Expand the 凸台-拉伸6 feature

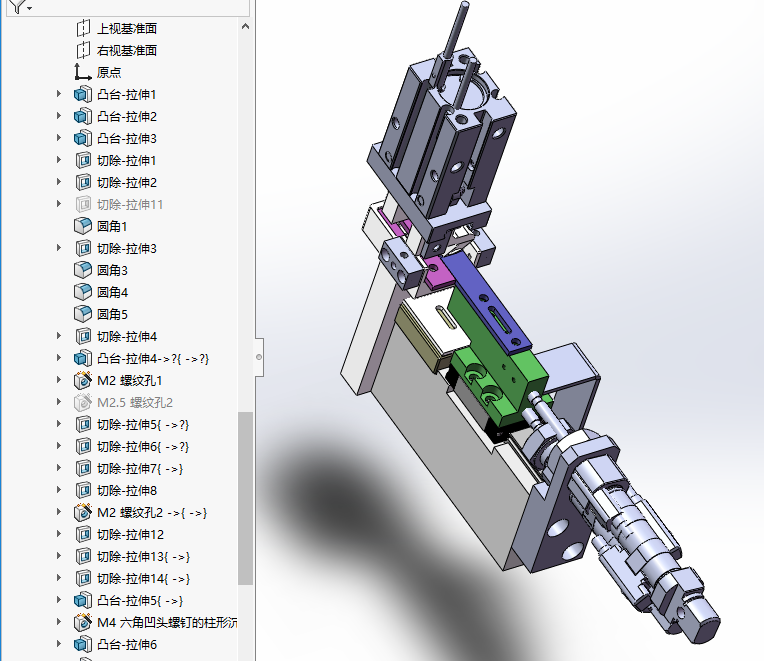tap(59, 644)
